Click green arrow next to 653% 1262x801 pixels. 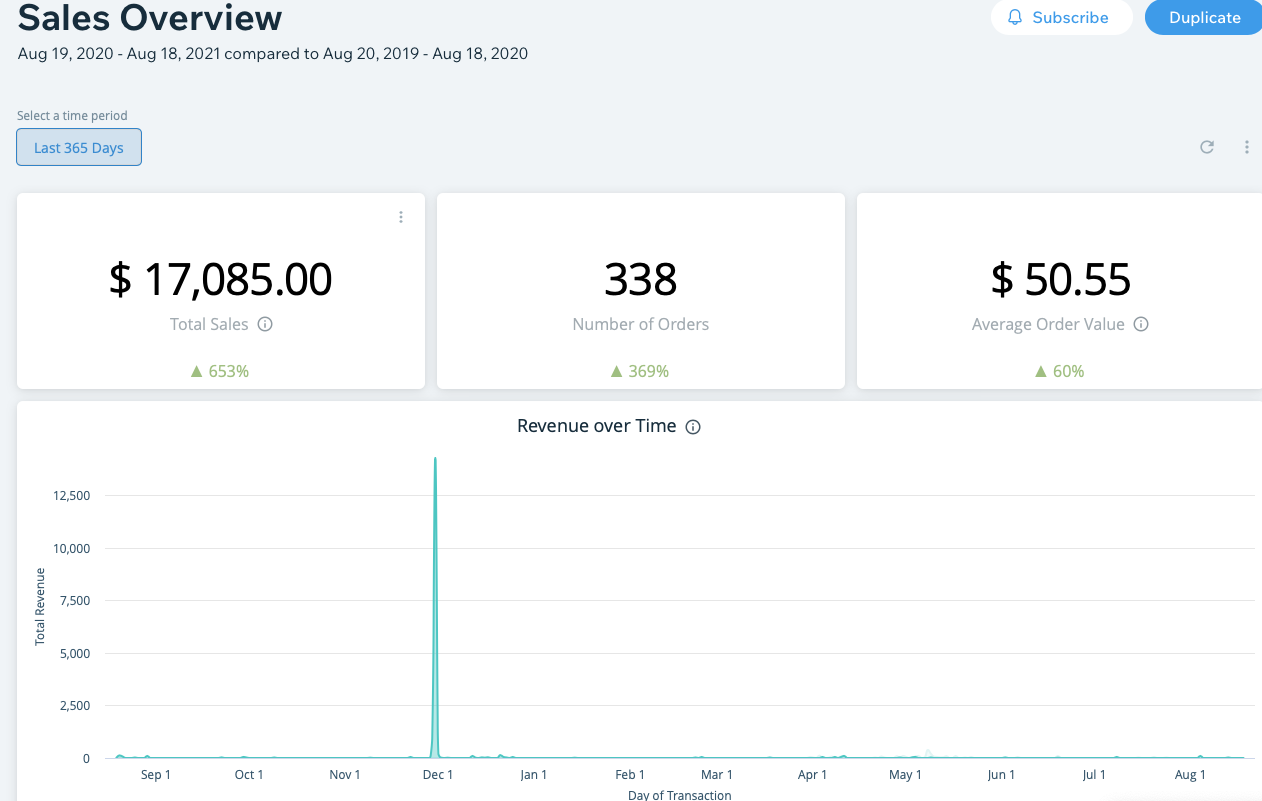[197, 371]
